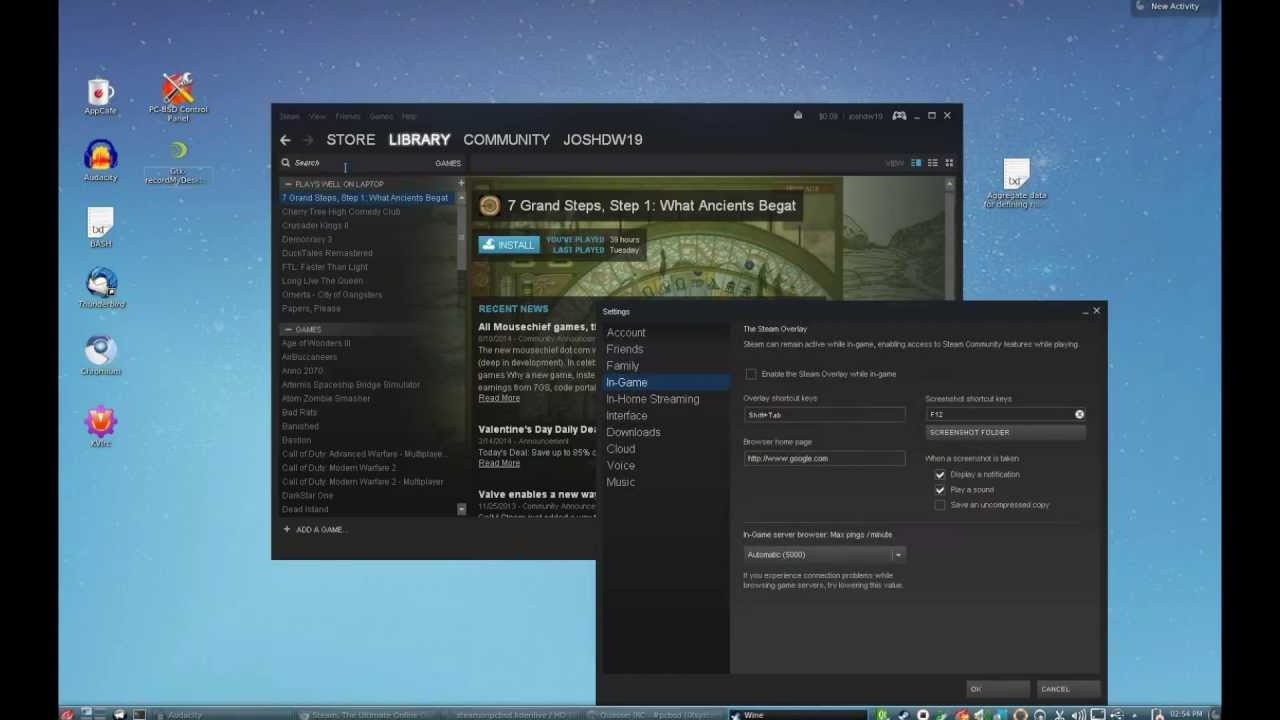Switch Library to detail view icon
The width and height of the screenshot is (1280, 720).
[916, 163]
